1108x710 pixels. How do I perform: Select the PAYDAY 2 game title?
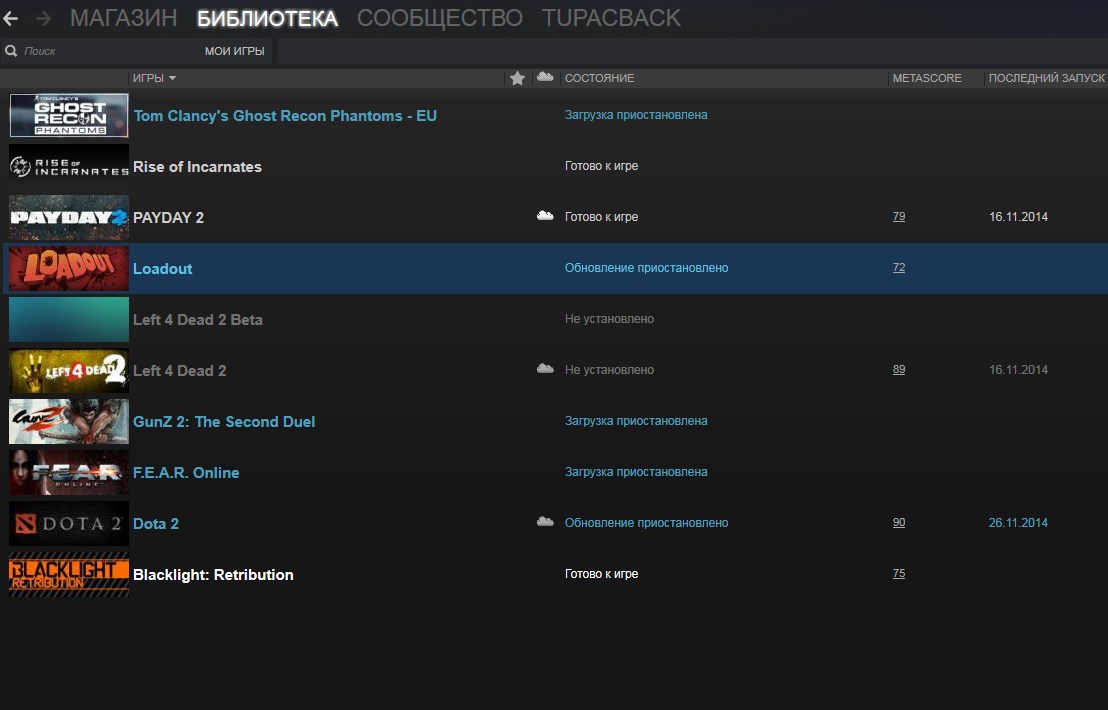[x=168, y=218]
